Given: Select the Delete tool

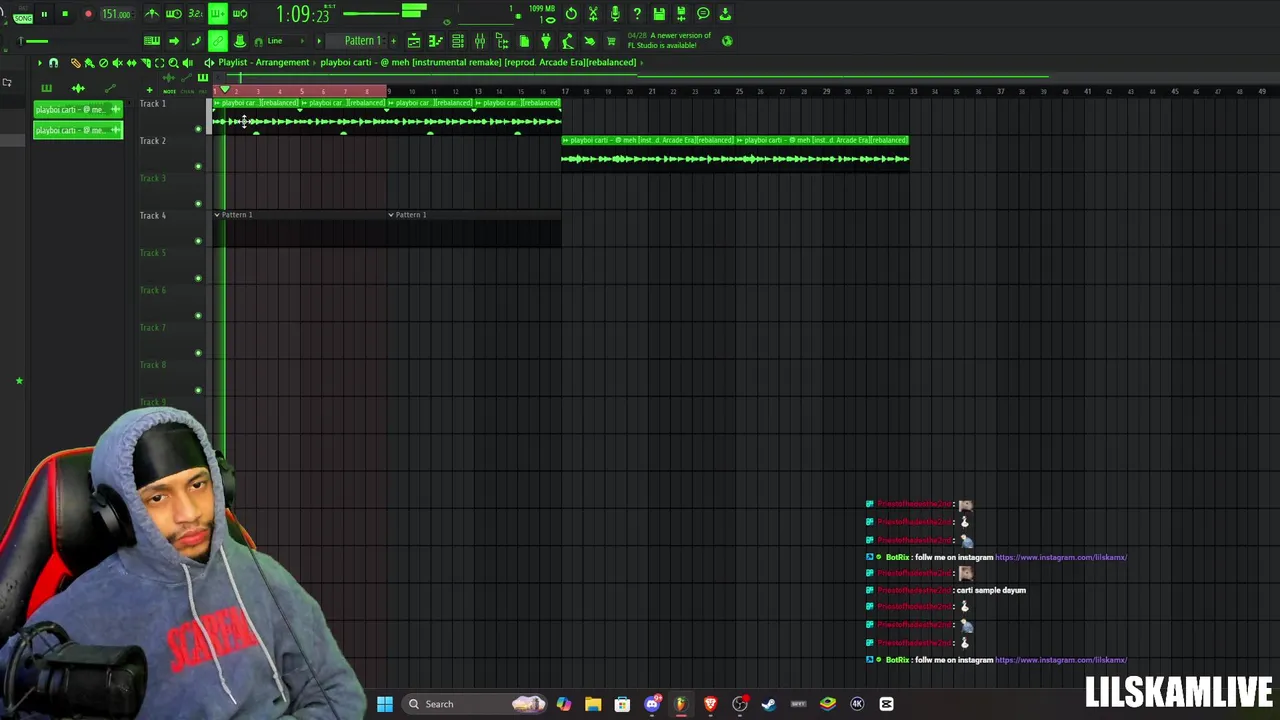Looking at the screenshot, I should point(103,63).
